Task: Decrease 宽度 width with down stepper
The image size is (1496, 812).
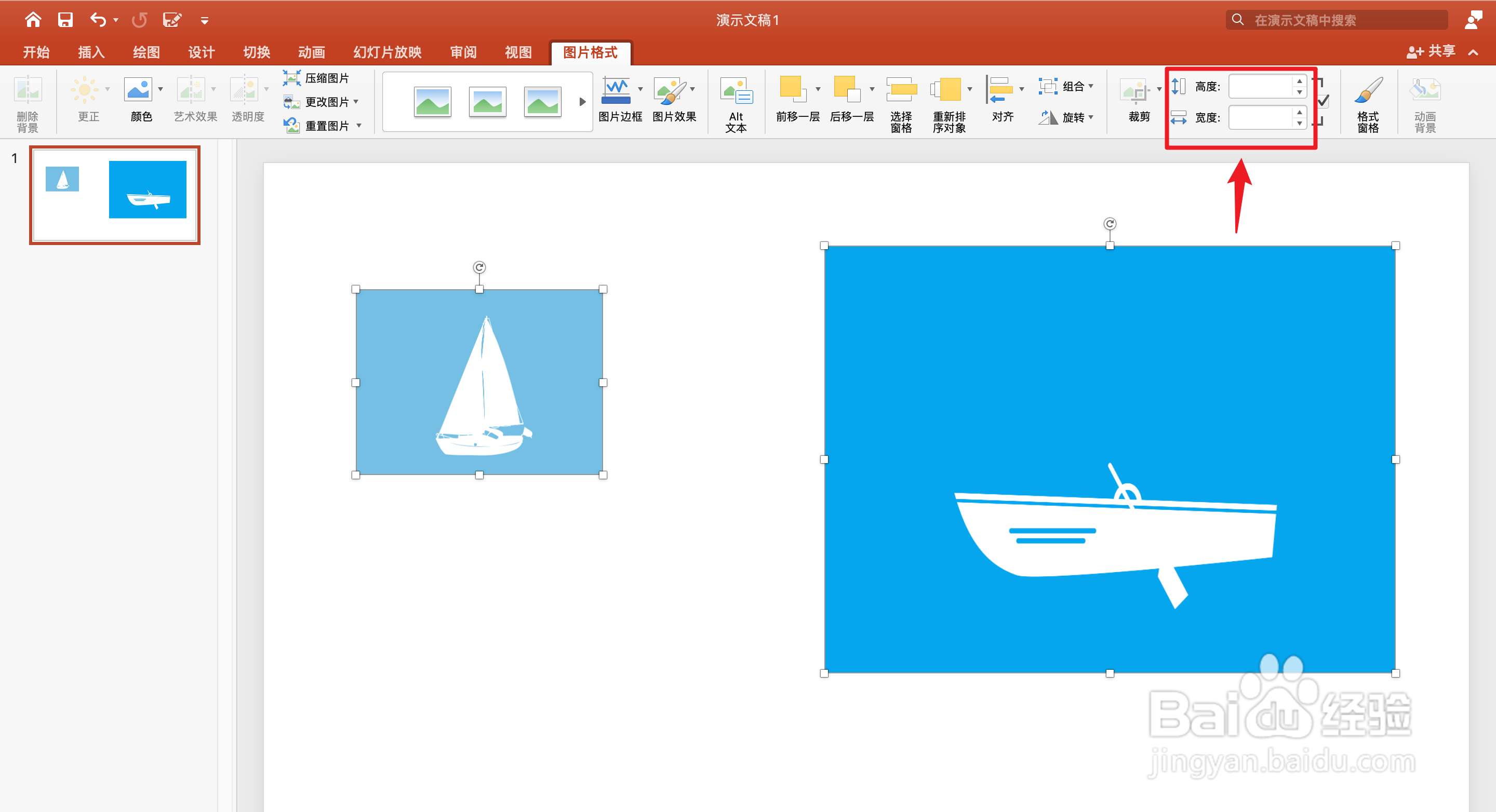Action: [1299, 123]
